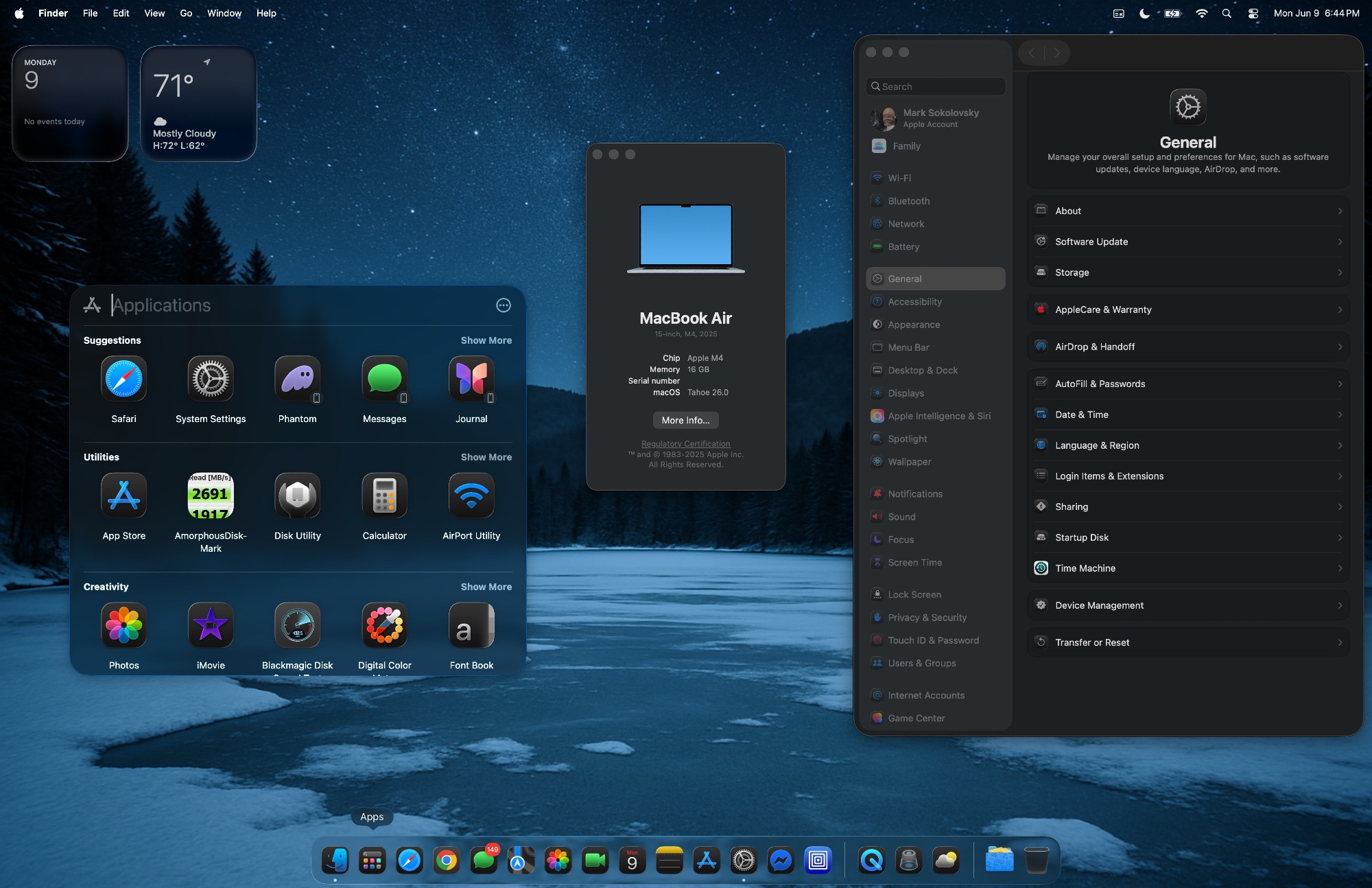The image size is (1372, 888).
Task: Click Spotlight search icon in menu bar
Action: 1227,13
